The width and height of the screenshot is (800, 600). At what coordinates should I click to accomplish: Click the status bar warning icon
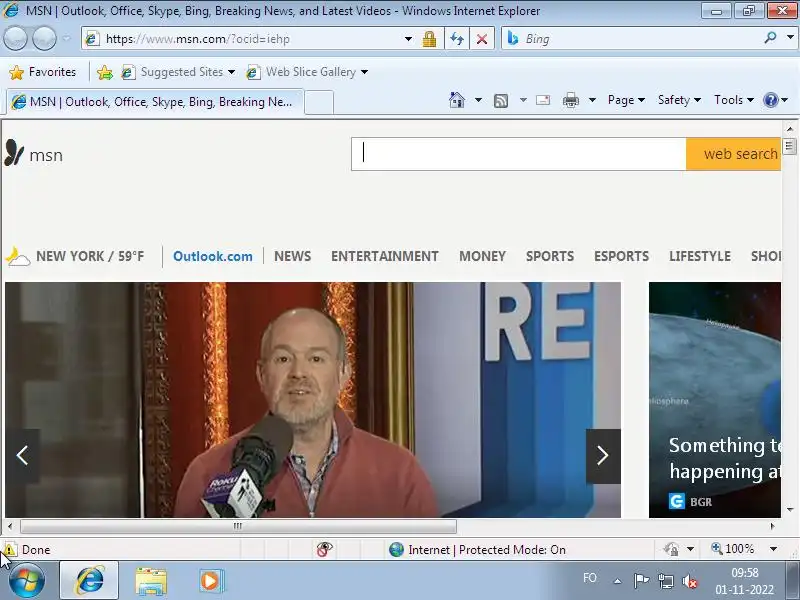[x=9, y=549]
